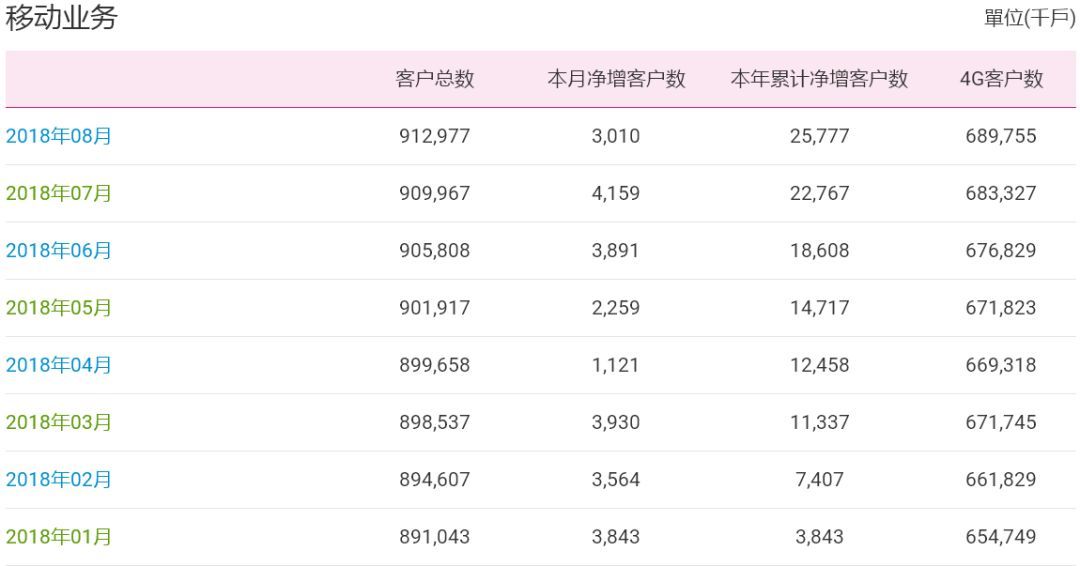Select 4G customers value 689,755

click(1001, 136)
